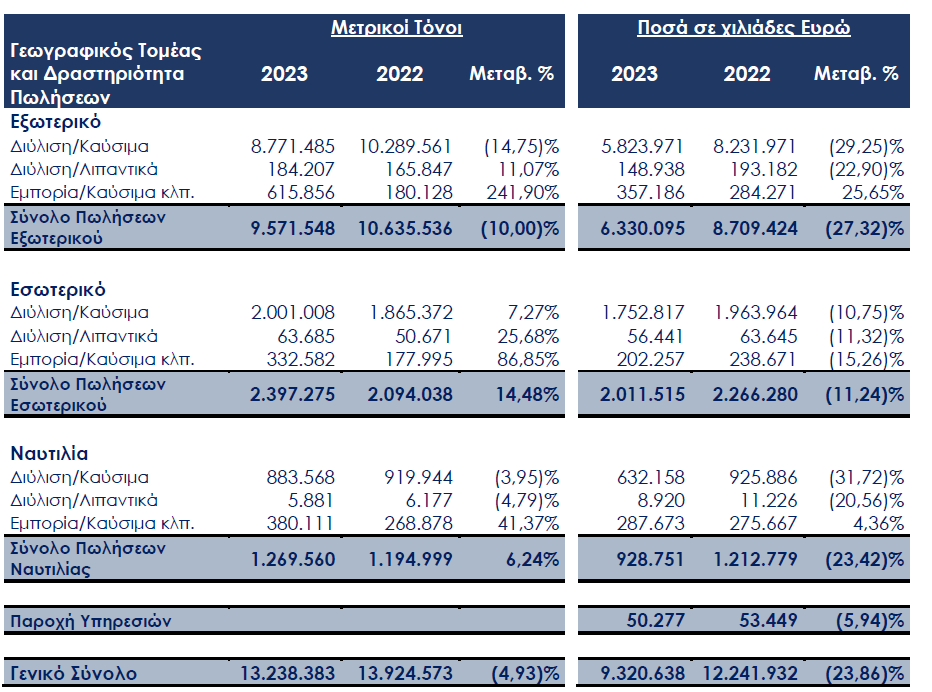Select the 'Εξωτερικό' section heading
The width and height of the screenshot is (932, 692).
(x=55, y=122)
